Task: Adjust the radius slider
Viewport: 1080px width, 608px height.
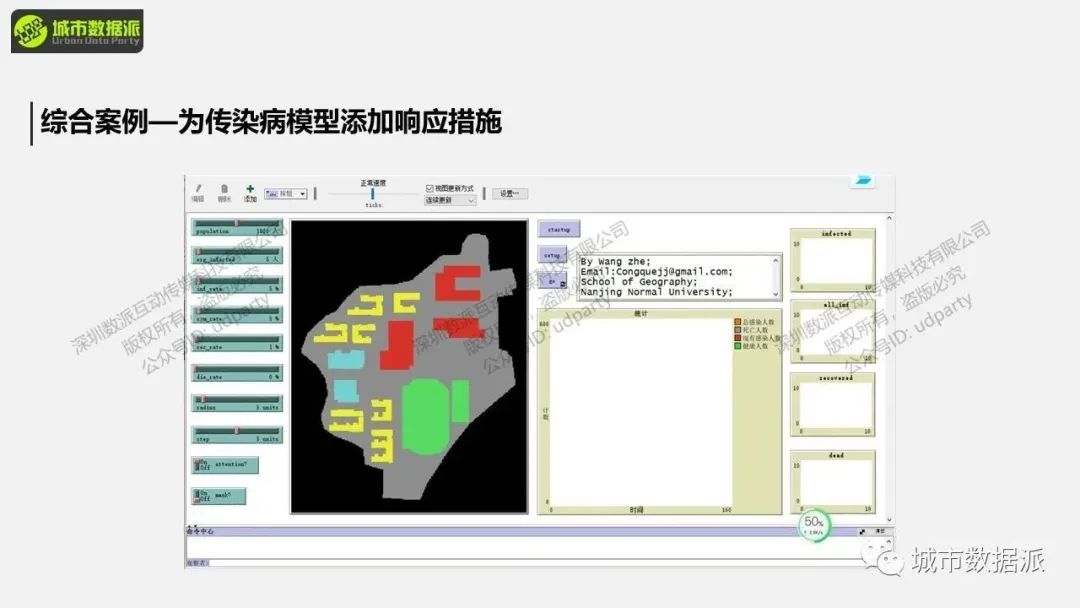Action: 237,403
